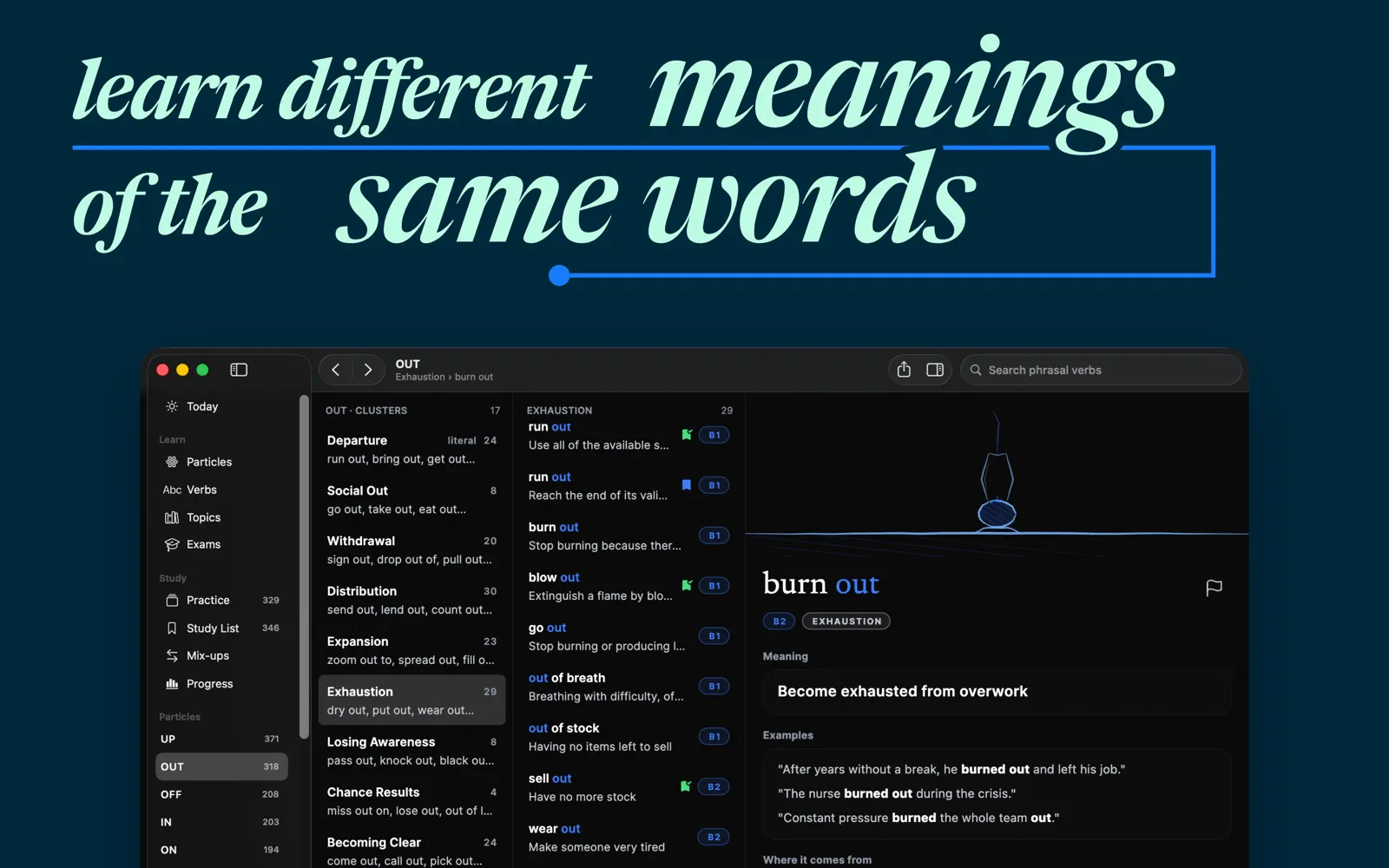Screen dimensions: 1389x868
Task: Go back with the left chevron
Action: point(336,370)
